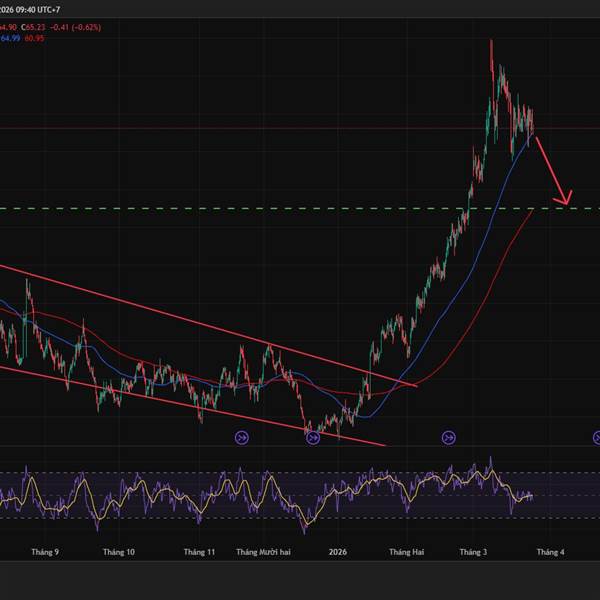The width and height of the screenshot is (600, 600).
Task: Select the green dashed horizontal line
Action: (300, 208)
